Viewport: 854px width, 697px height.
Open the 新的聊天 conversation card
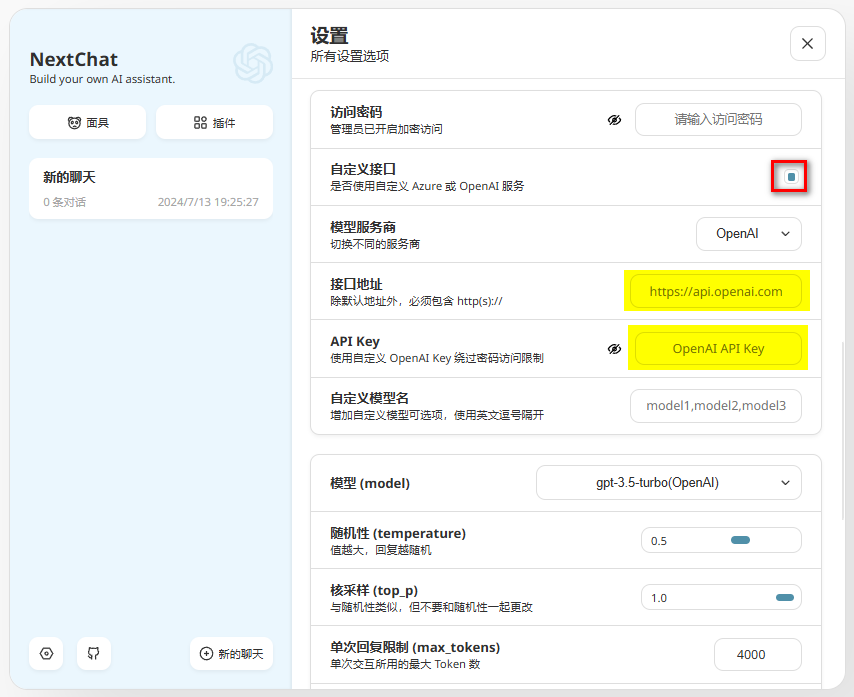pyautogui.click(x=151, y=189)
